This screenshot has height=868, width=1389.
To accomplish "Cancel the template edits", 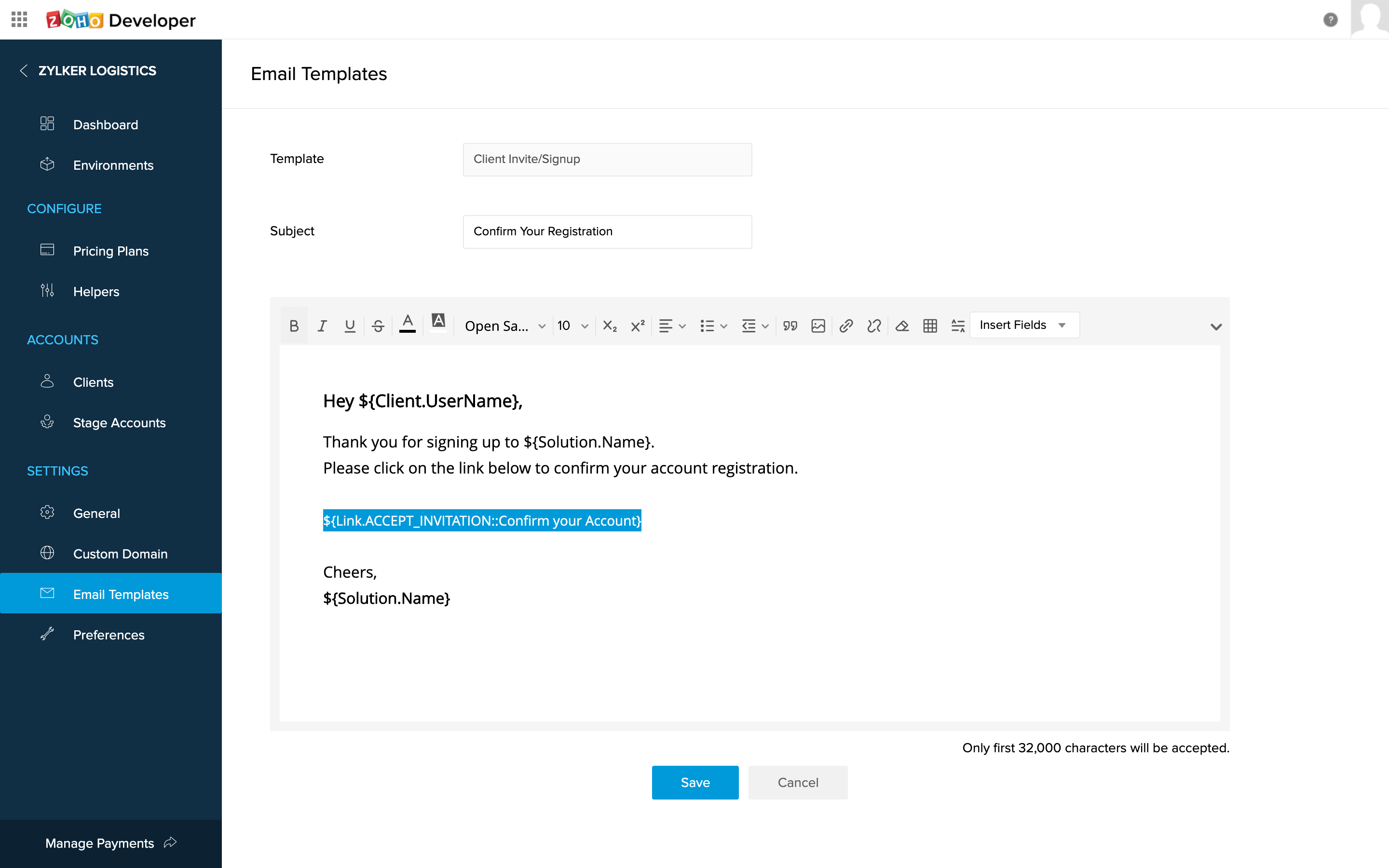I will [797, 782].
